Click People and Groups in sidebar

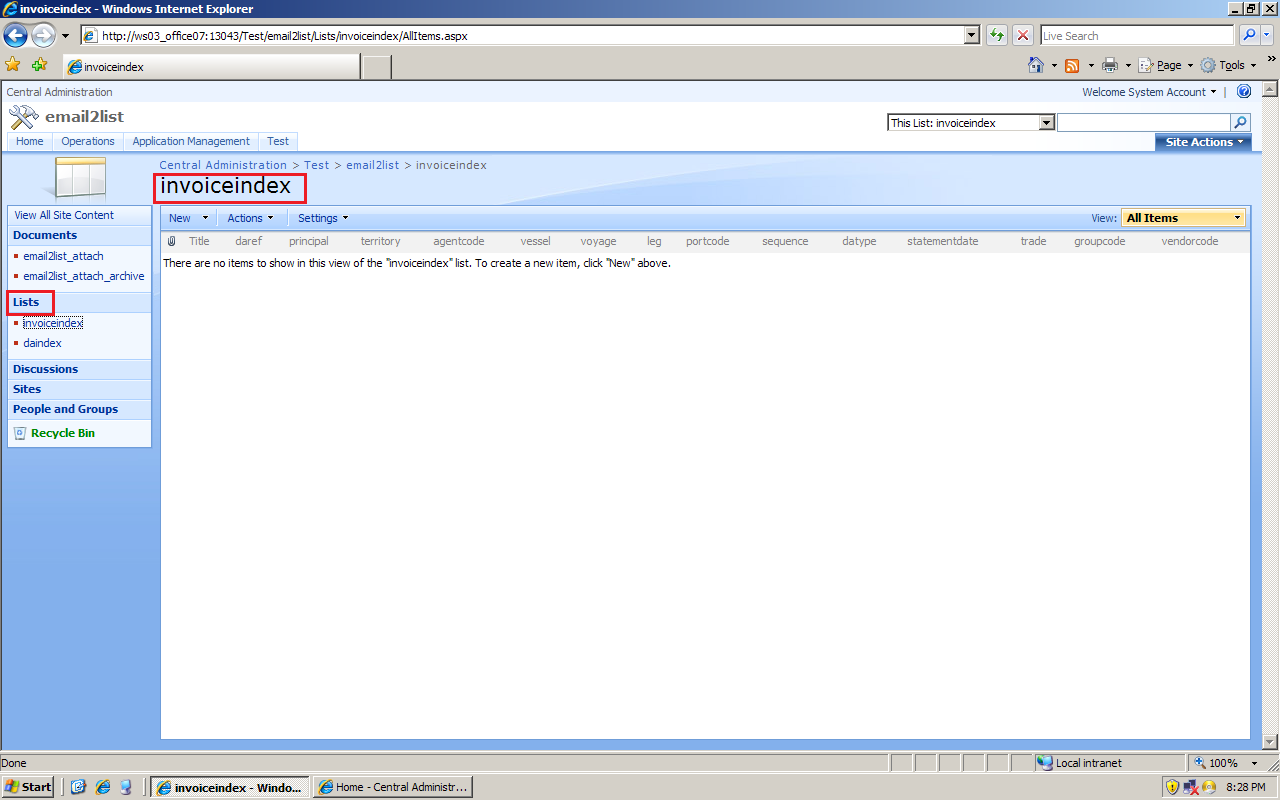(65, 409)
